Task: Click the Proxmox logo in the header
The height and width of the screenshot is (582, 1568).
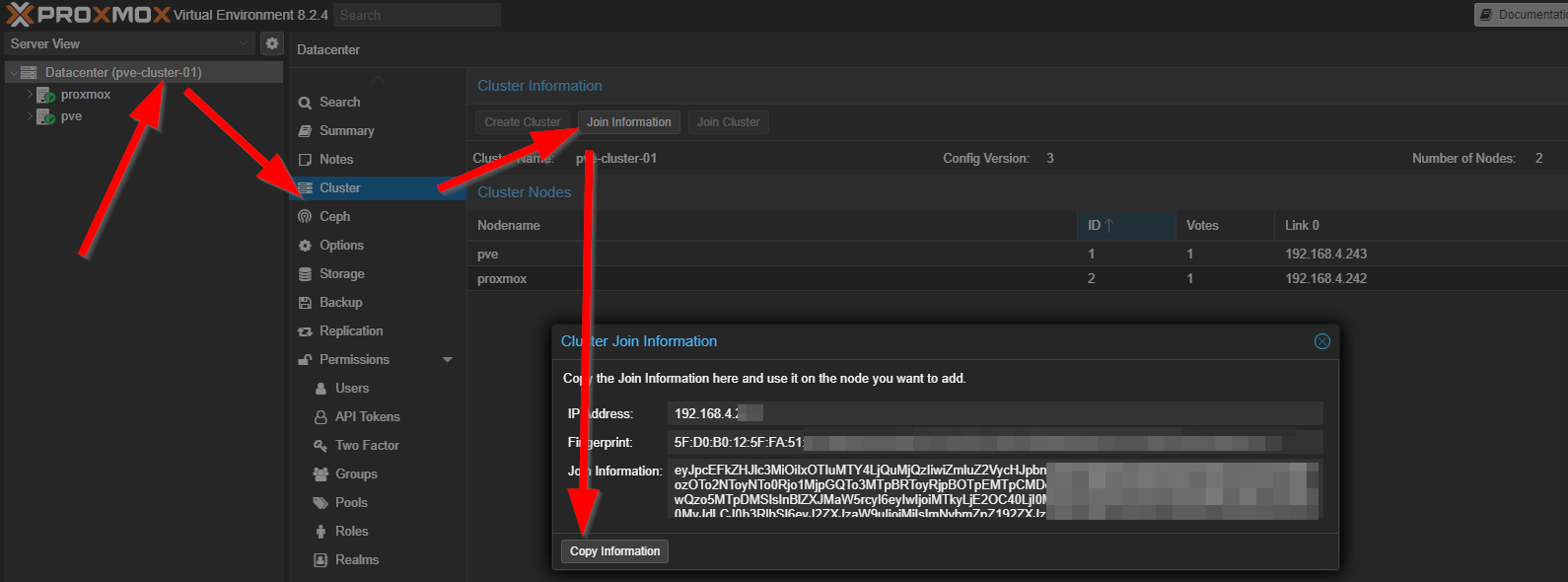Action: pos(87,15)
